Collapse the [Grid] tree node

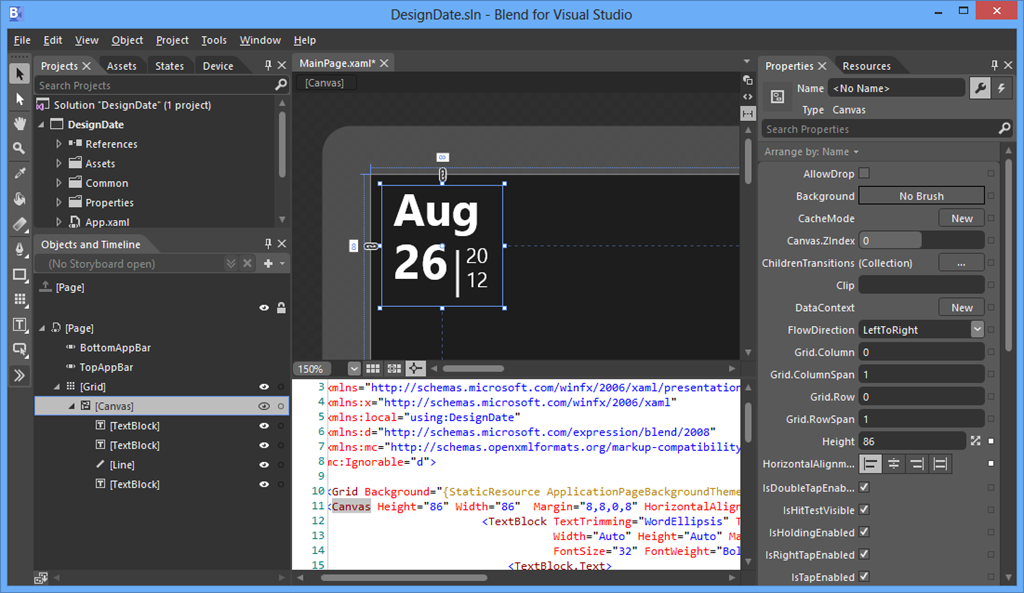57,387
